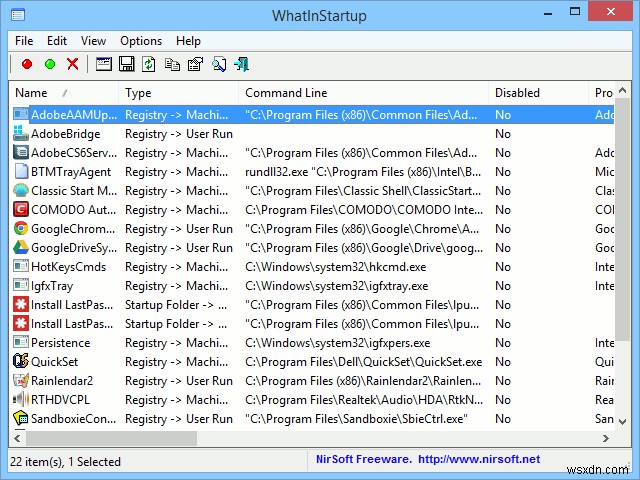The image size is (640, 480).
Task: Click the HotKeysCmds row icon
Action: pos(20,266)
